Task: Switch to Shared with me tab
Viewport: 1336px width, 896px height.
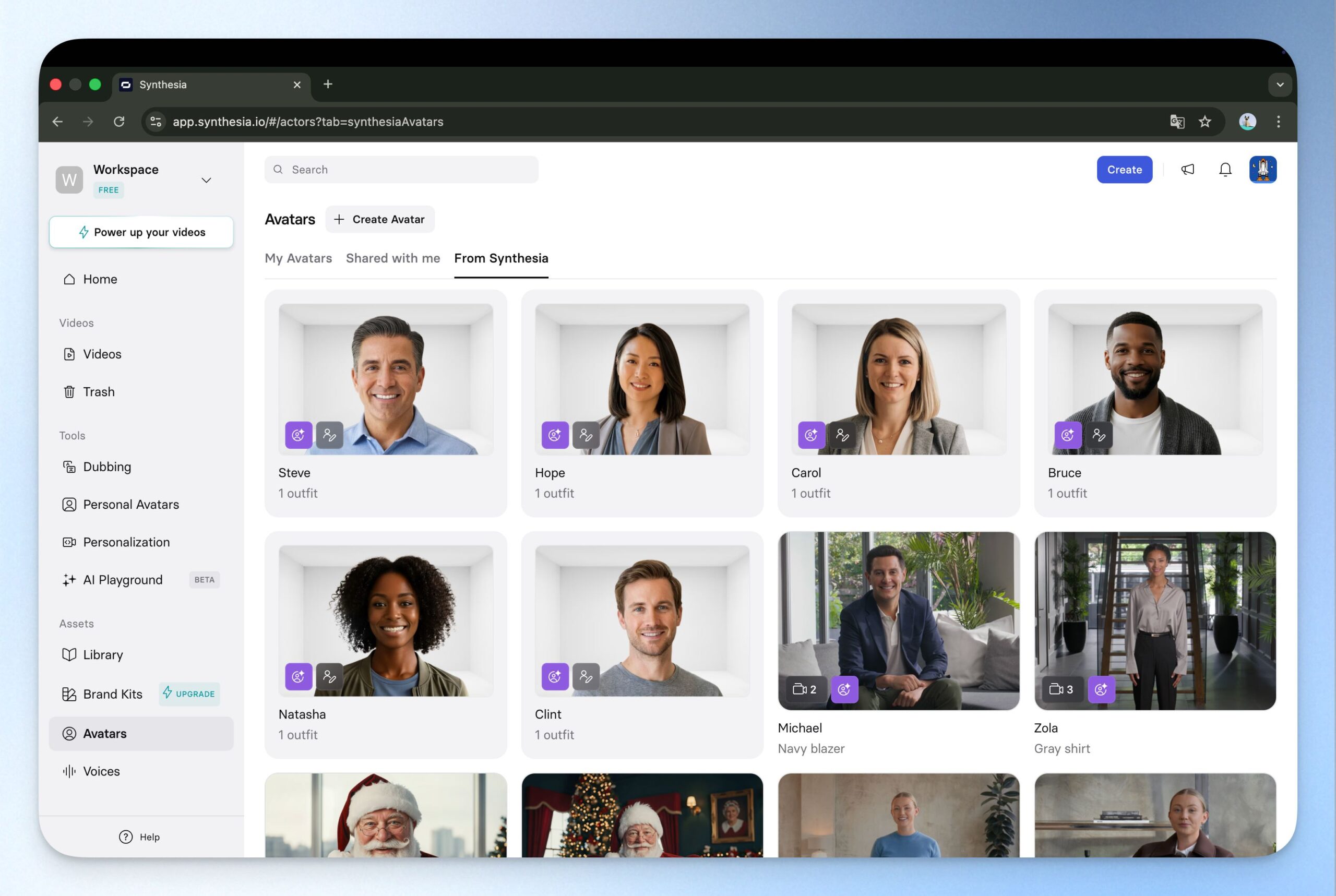Action: [x=392, y=258]
